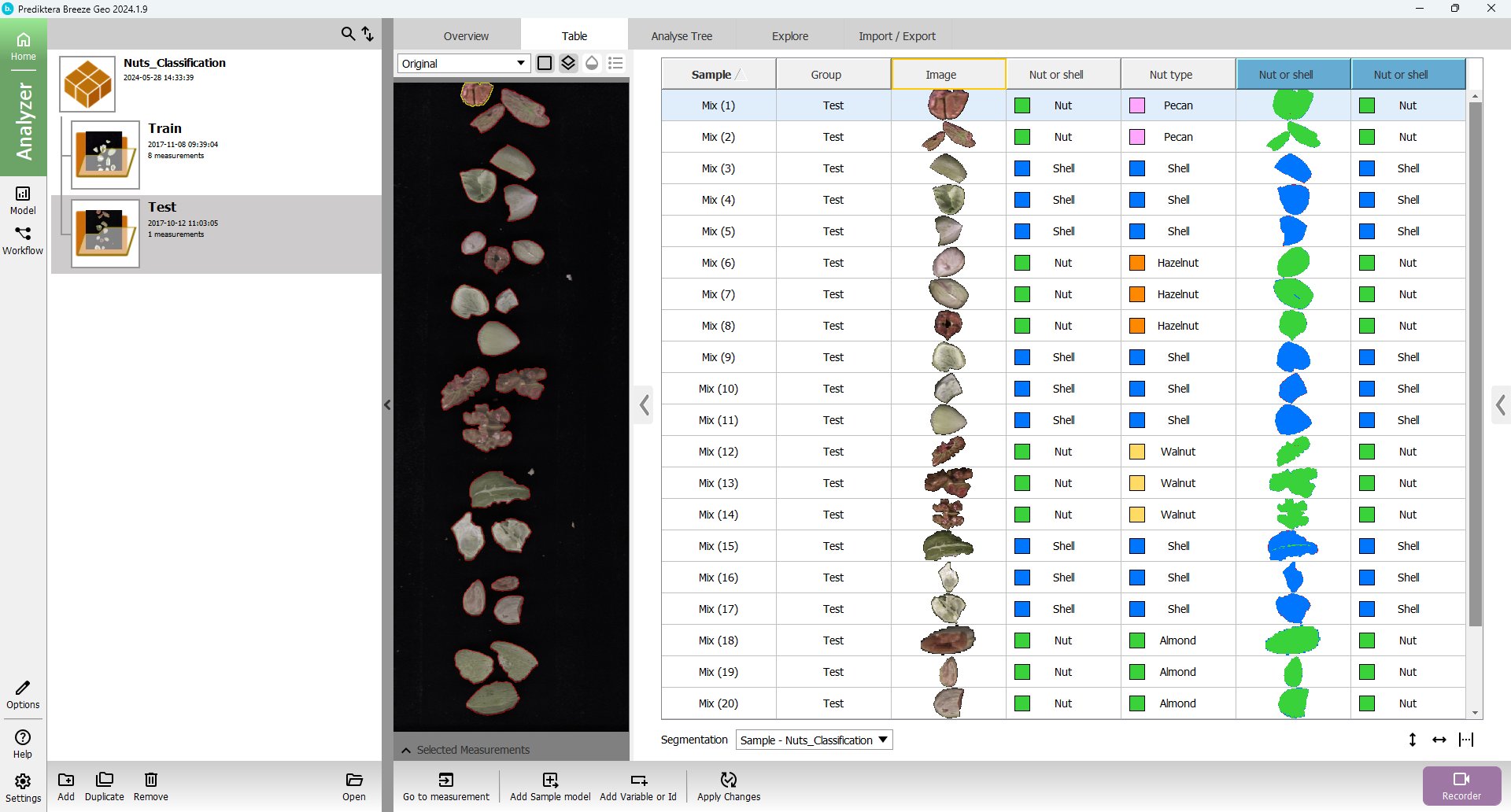This screenshot has height=812, width=1511.
Task: Click the Duplicate icon
Action: click(x=104, y=780)
